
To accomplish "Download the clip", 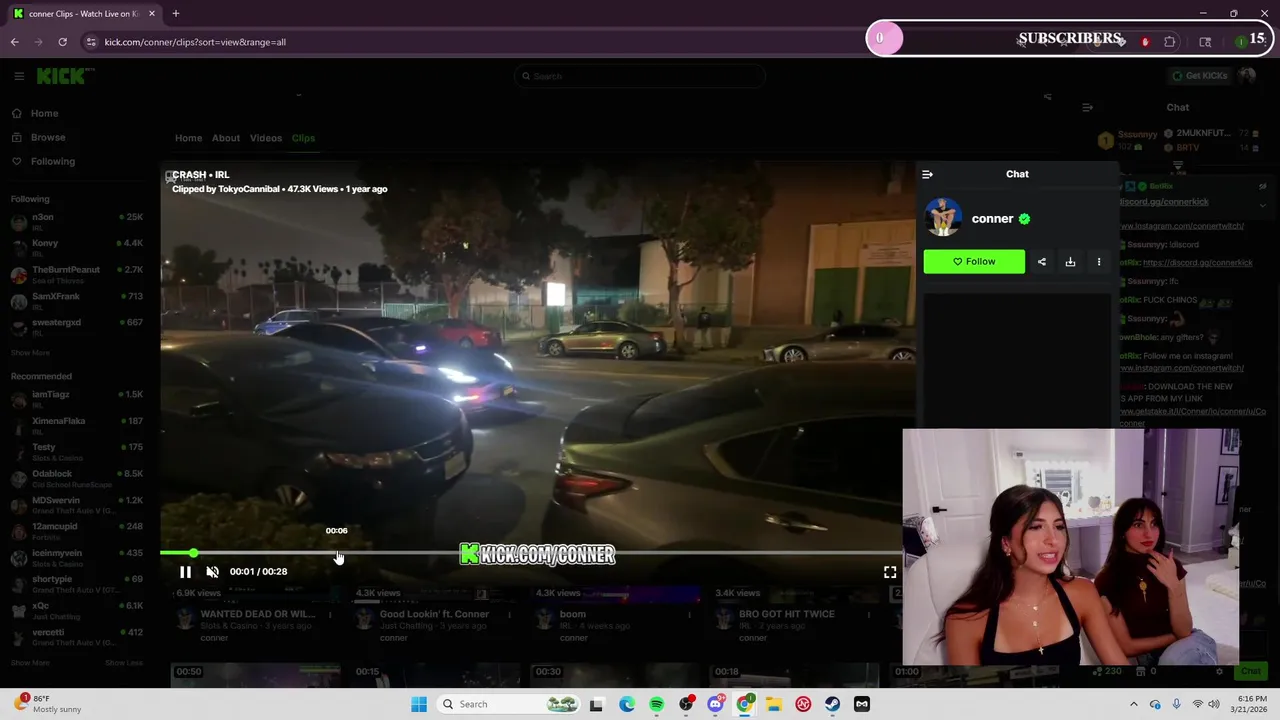I will coord(1070,262).
